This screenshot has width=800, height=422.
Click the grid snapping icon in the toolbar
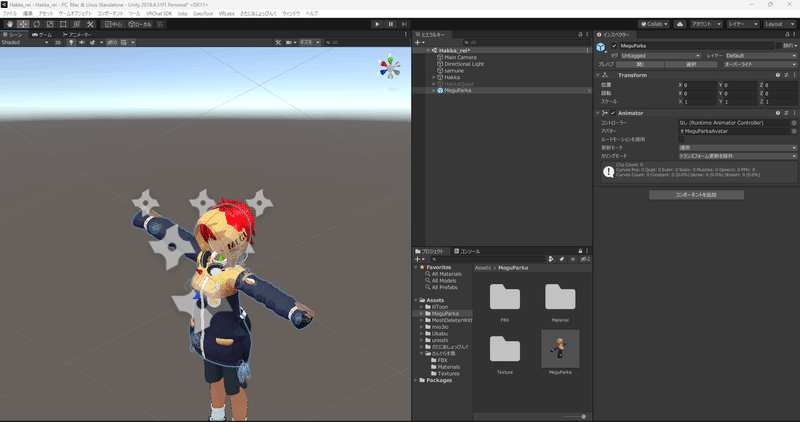160,24
